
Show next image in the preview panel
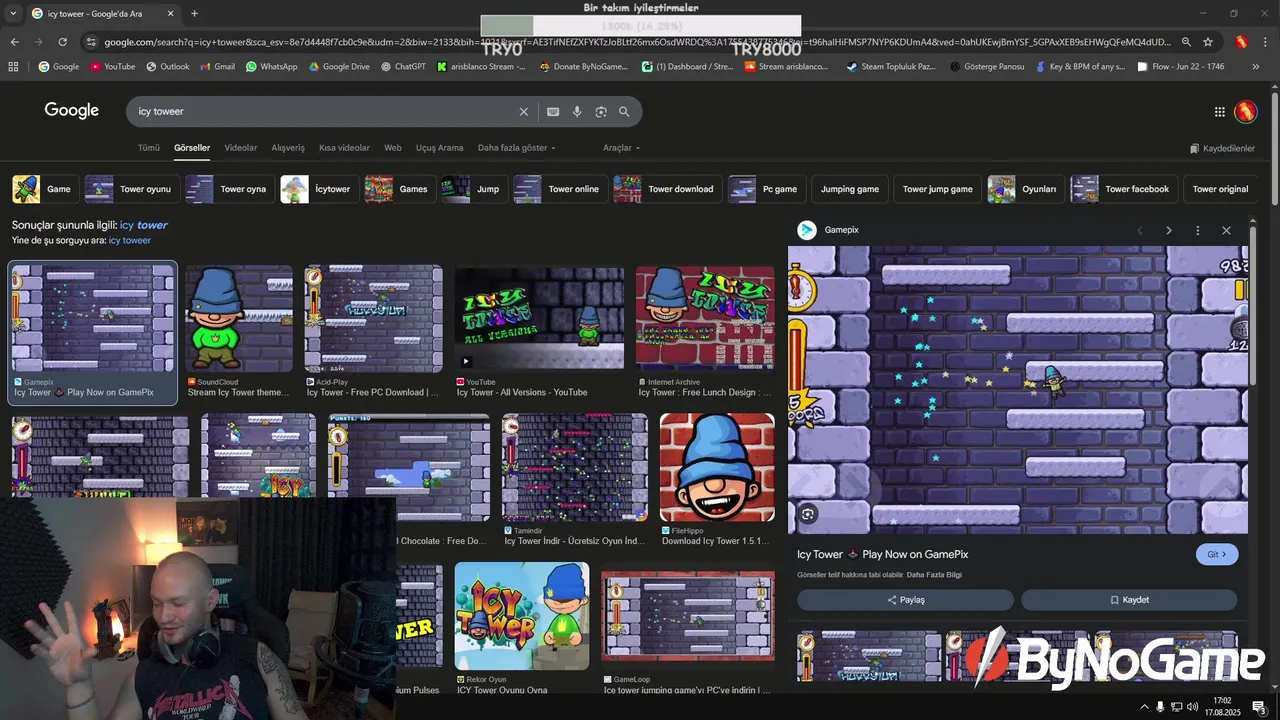point(1168,230)
